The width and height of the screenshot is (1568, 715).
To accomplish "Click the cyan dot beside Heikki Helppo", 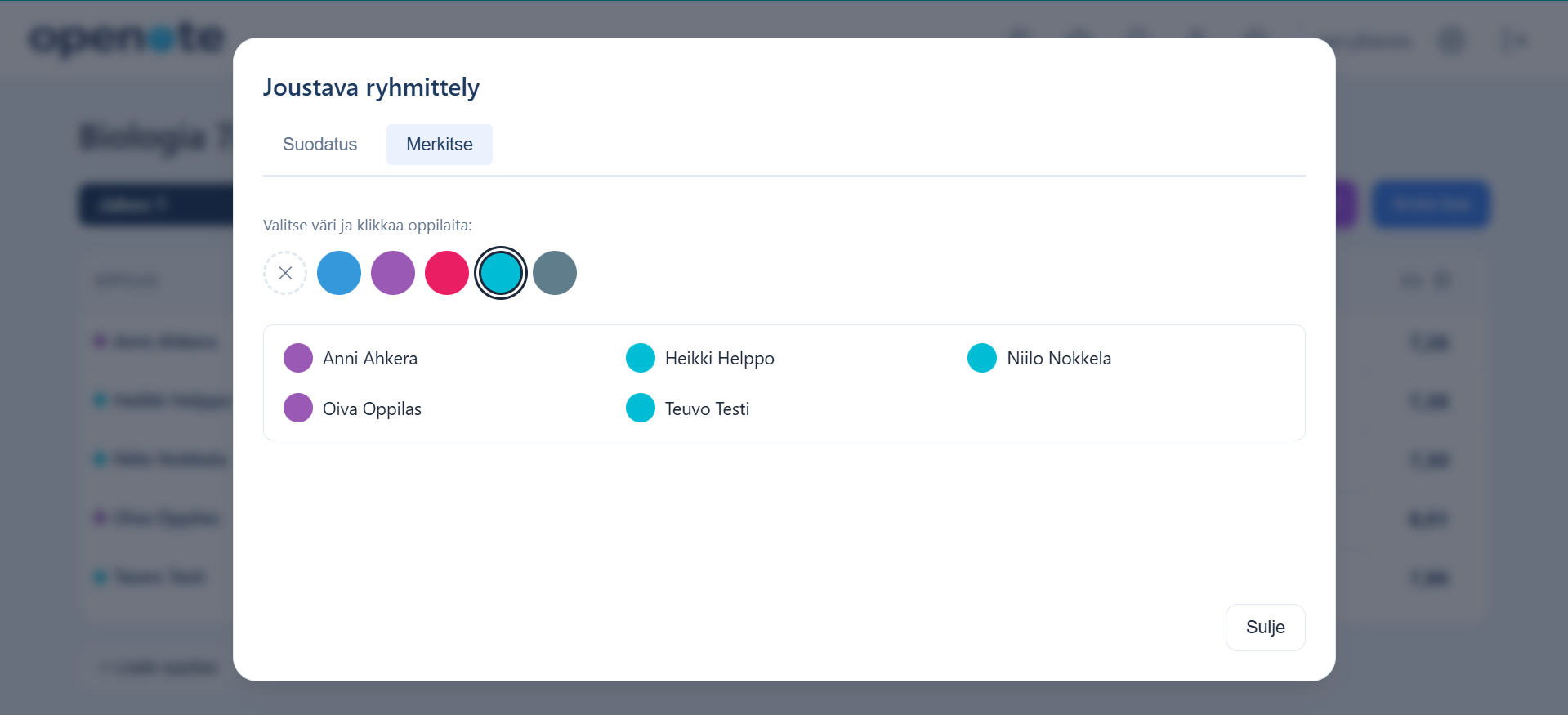I will (641, 358).
